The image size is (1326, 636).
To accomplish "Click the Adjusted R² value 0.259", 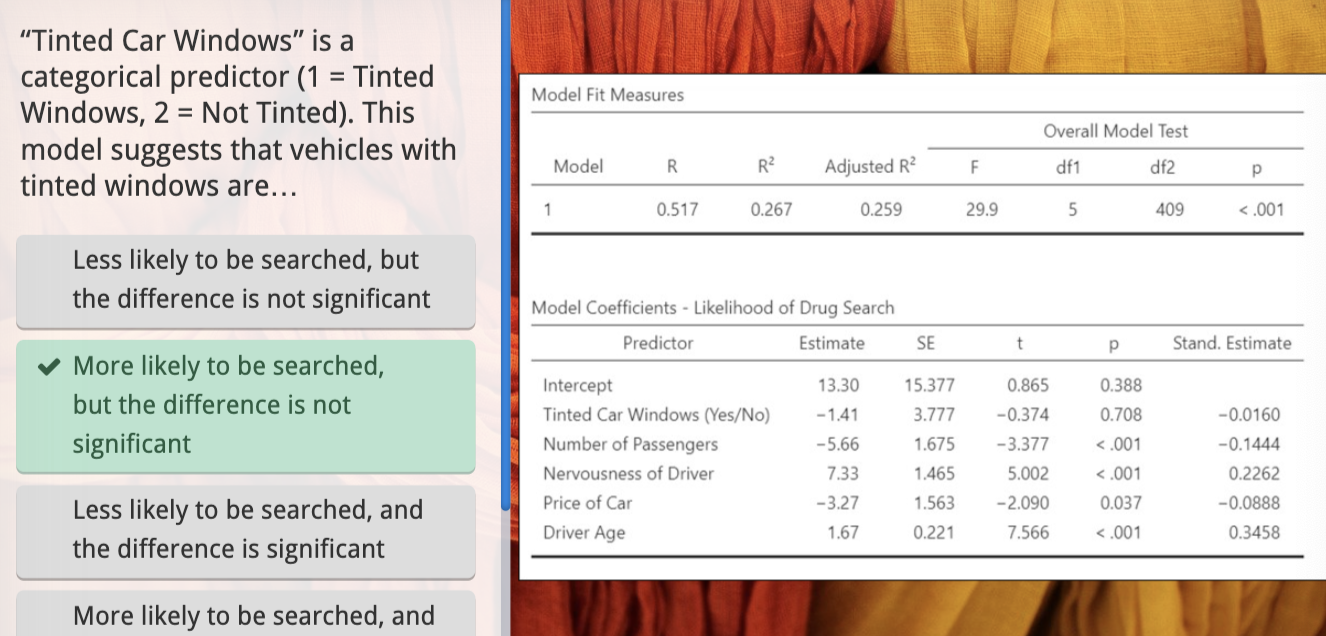I will coord(880,209).
